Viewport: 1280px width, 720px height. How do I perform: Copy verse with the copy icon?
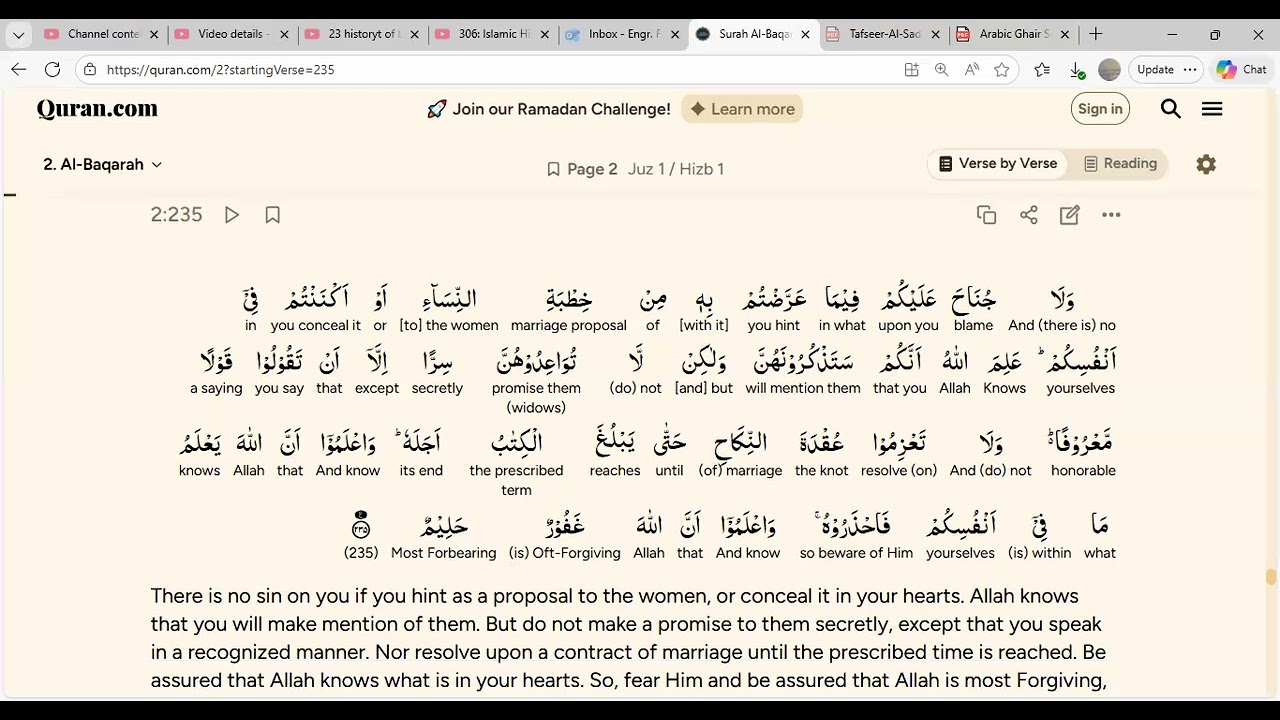(x=986, y=215)
